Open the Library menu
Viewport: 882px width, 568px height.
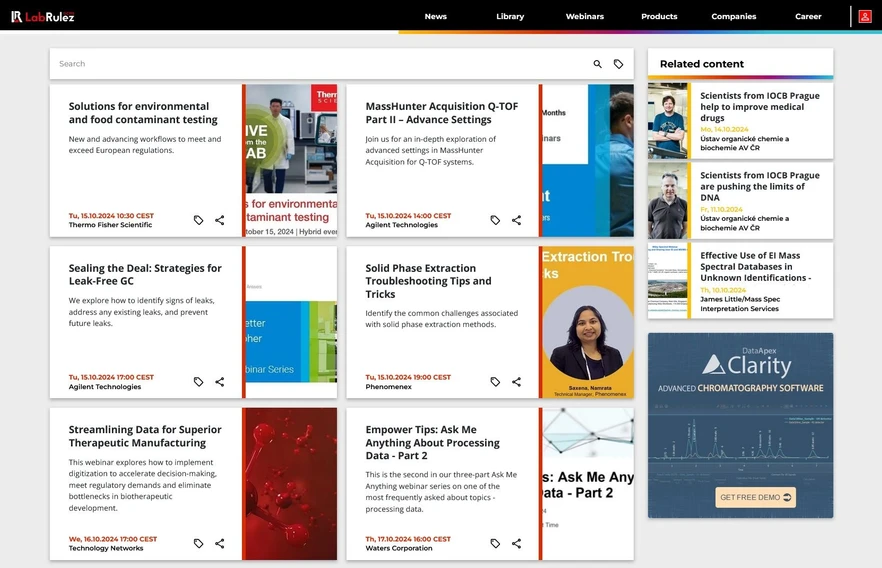pos(510,16)
